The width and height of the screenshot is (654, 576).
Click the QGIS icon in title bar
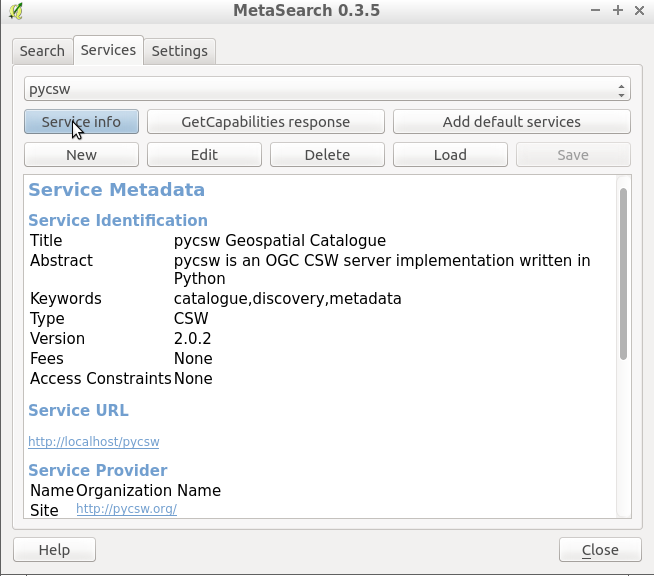click(x=15, y=11)
